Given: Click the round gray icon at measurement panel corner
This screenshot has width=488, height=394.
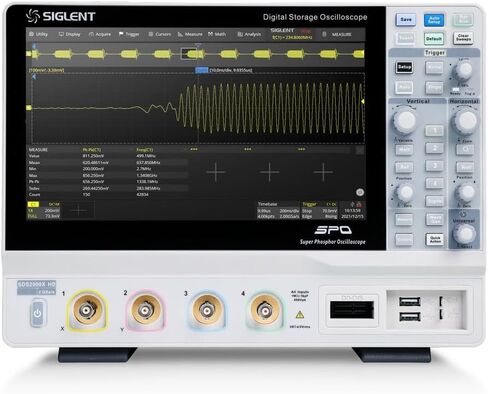Looking at the screenshot, I should point(360,192).
